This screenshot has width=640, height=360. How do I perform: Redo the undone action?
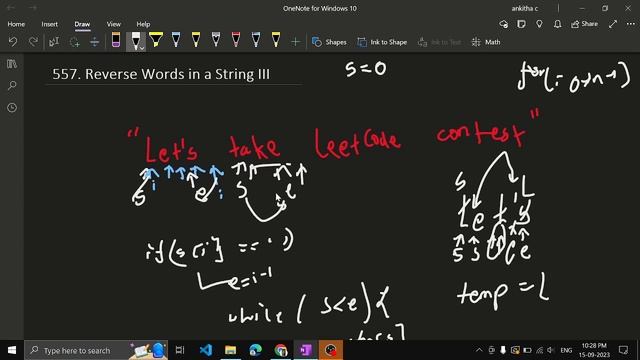[33, 42]
